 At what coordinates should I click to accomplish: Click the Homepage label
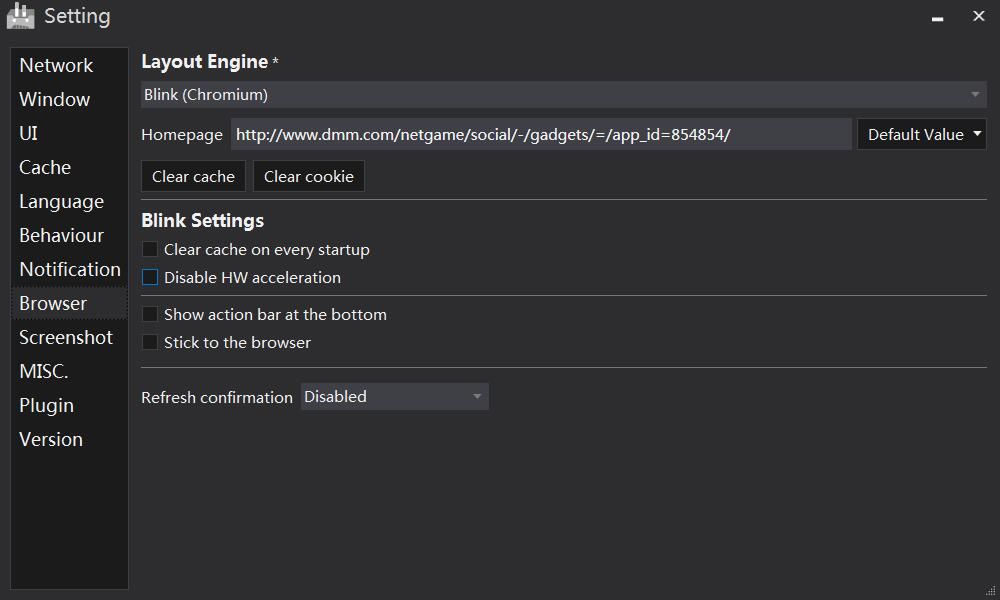[182, 135]
